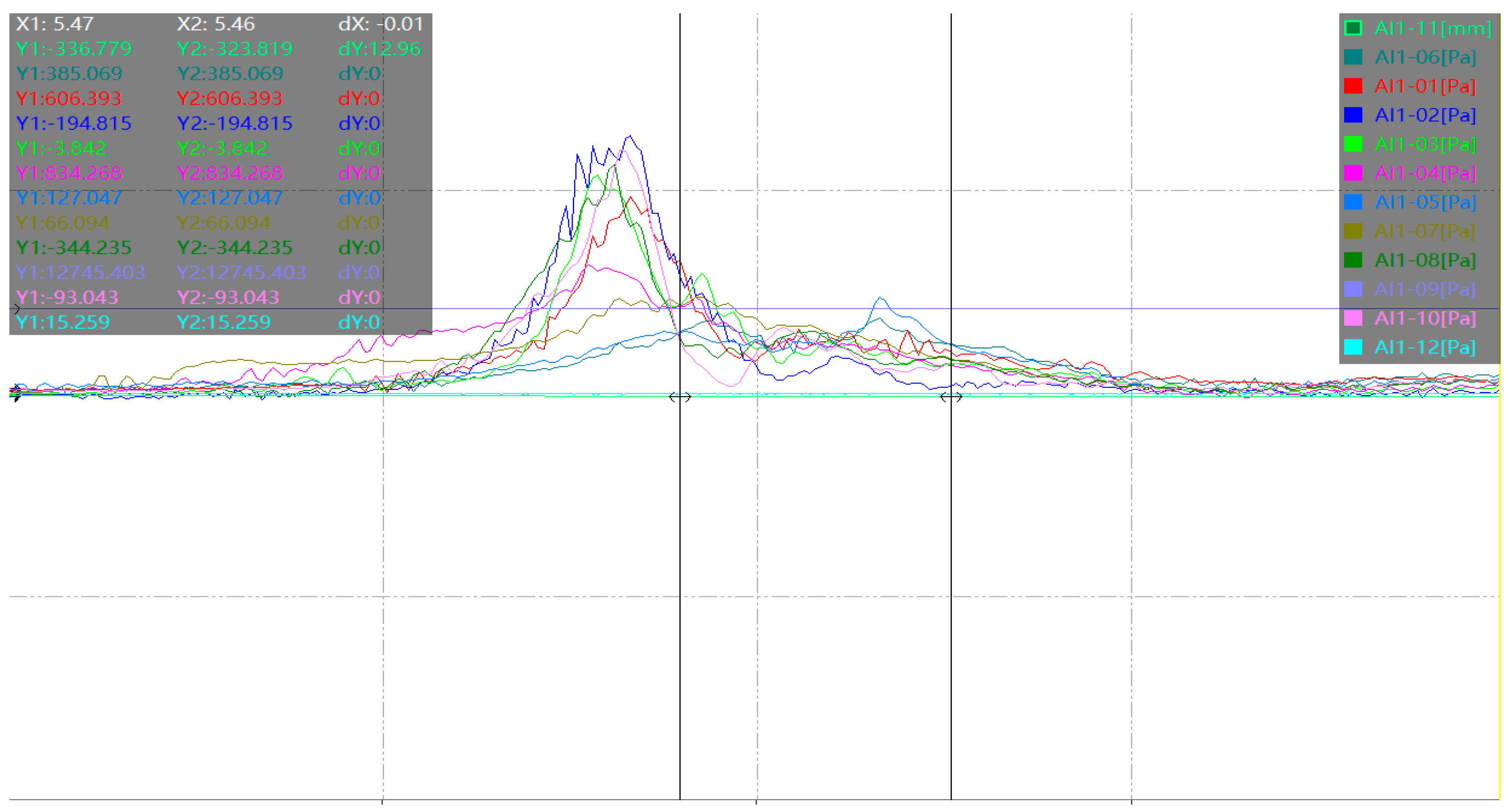Click the Y2:-323.819 value
1512x811 pixels.
(x=235, y=49)
